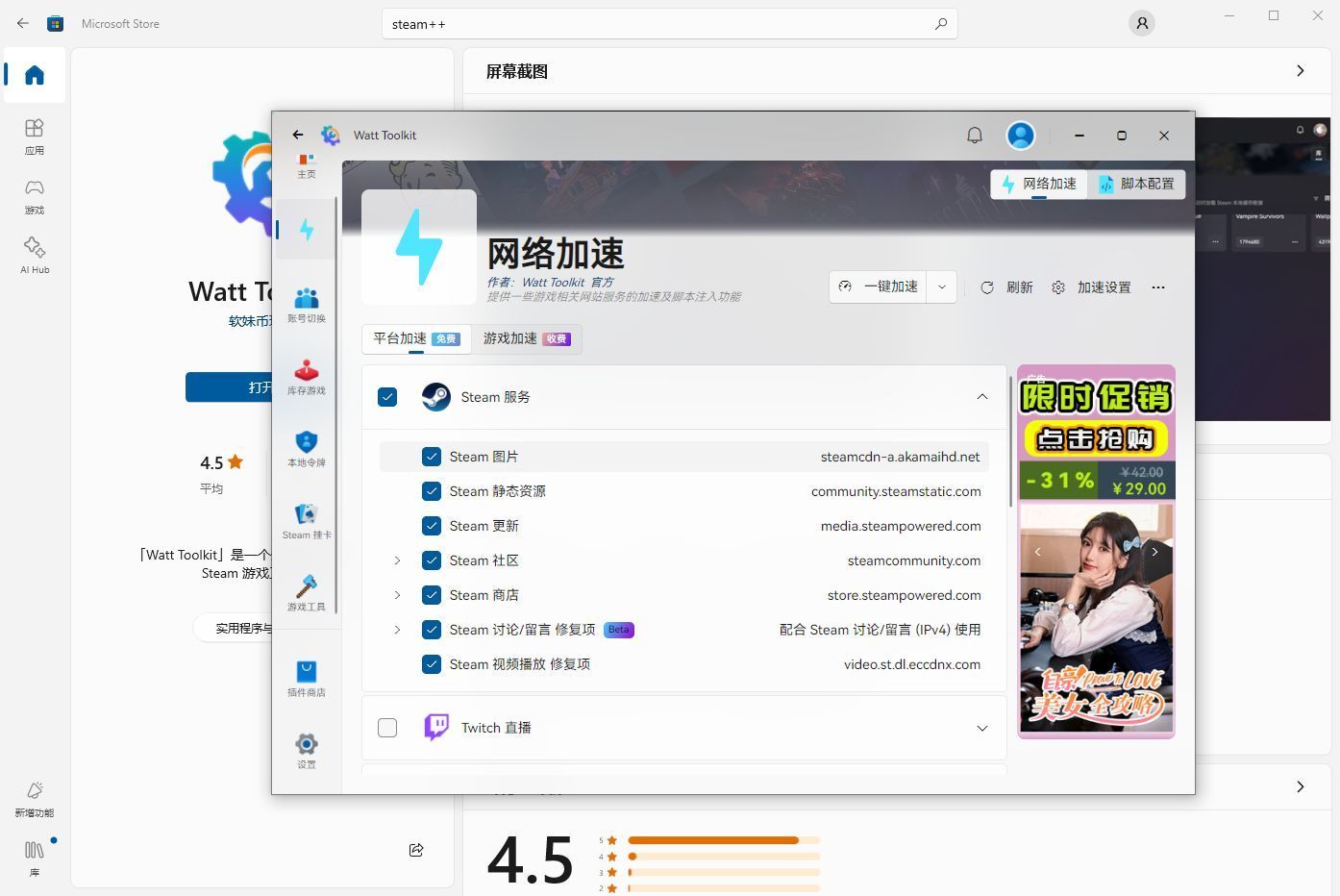Go back using the Watt Toolkit back arrow
The height and width of the screenshot is (896, 1340).
point(298,136)
